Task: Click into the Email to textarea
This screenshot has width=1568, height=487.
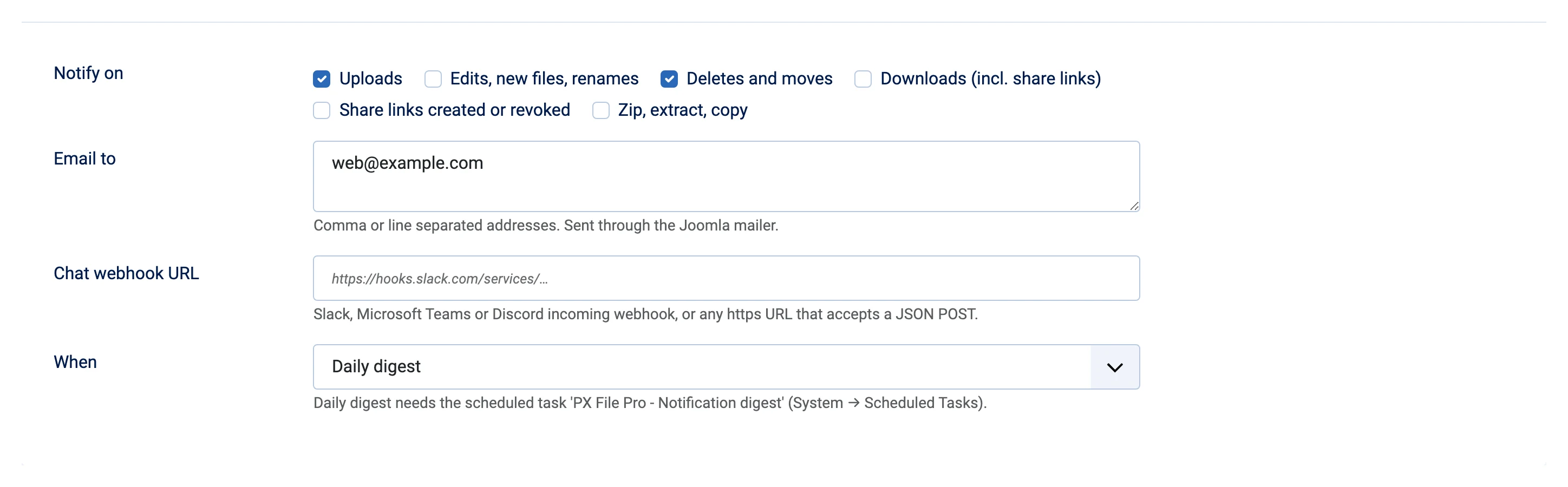Action: (726, 176)
